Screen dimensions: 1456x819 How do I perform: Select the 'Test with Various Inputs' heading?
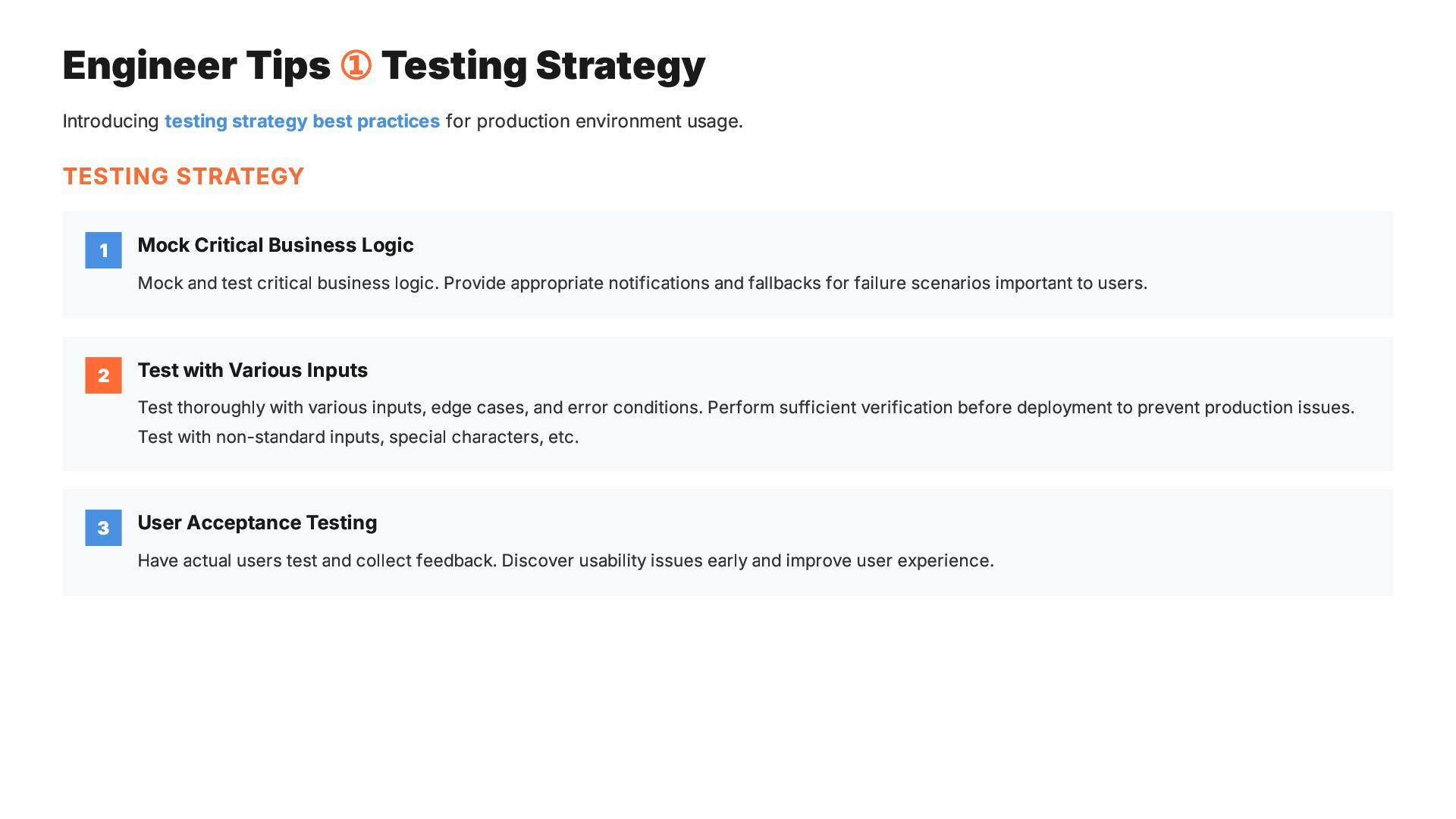coord(253,370)
